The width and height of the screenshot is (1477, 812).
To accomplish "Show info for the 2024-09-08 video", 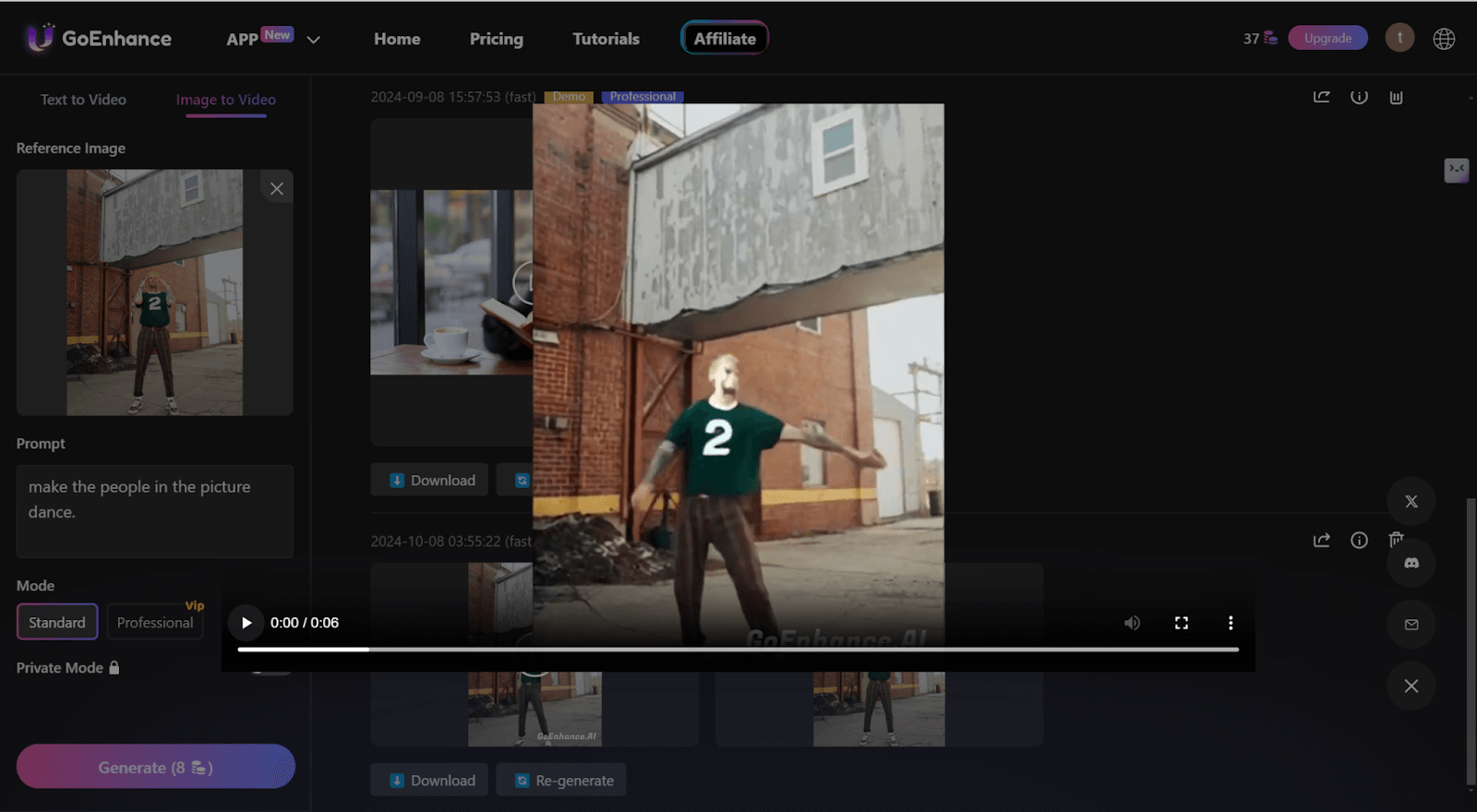I will 1359,96.
